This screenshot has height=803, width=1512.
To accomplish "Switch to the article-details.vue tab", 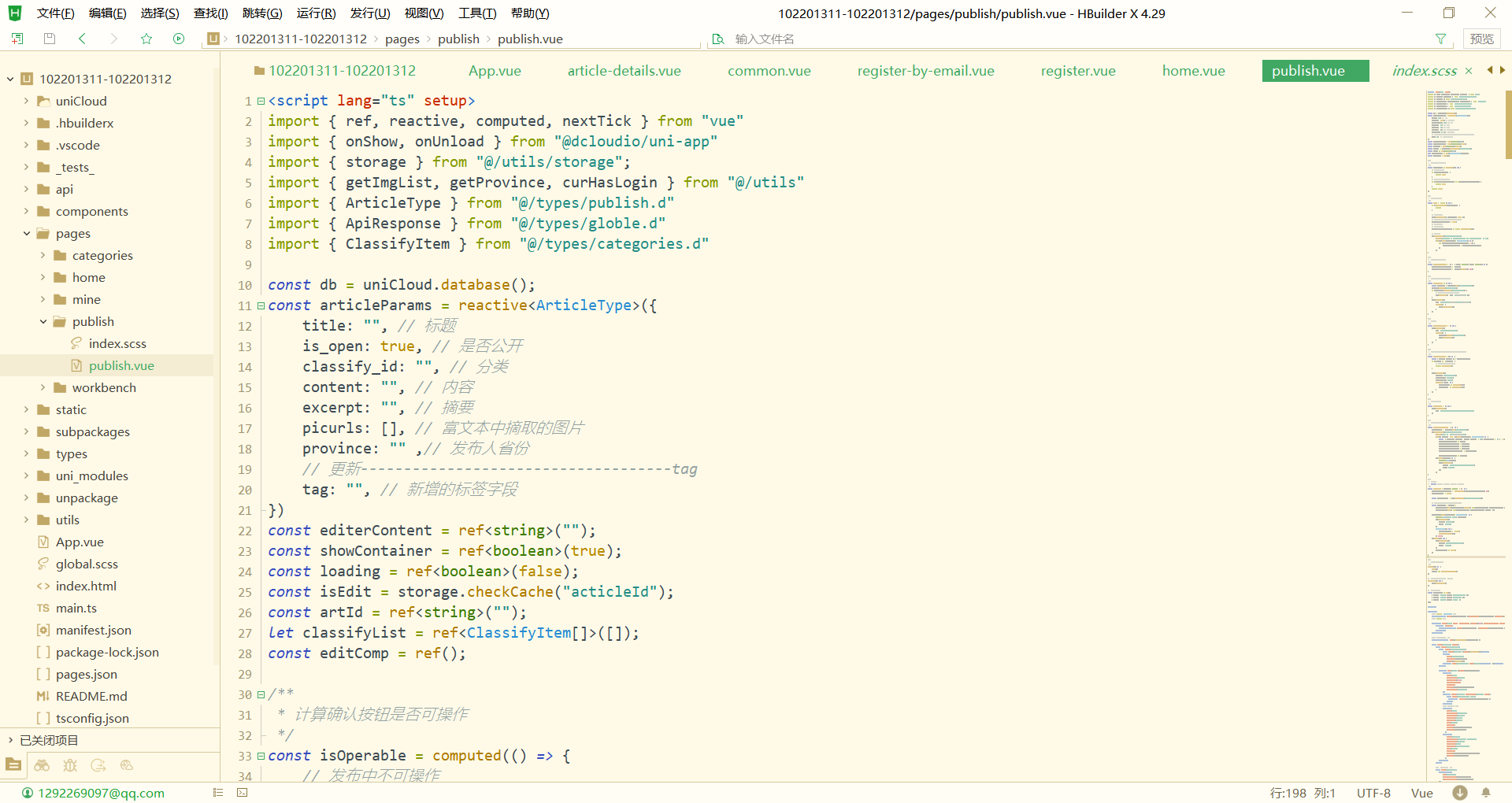I will pyautogui.click(x=624, y=71).
